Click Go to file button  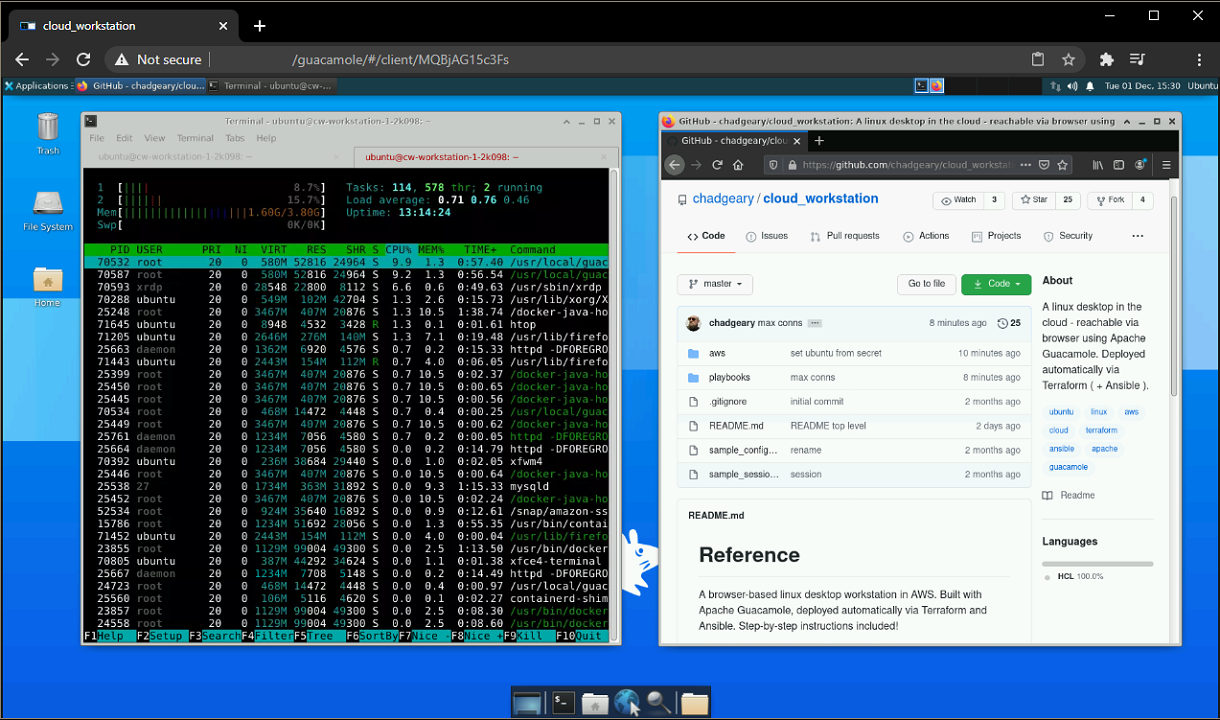coord(926,284)
